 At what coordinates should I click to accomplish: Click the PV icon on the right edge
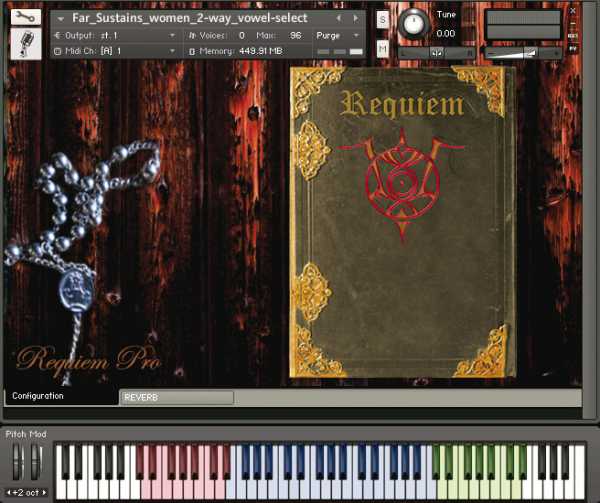pos(573,49)
